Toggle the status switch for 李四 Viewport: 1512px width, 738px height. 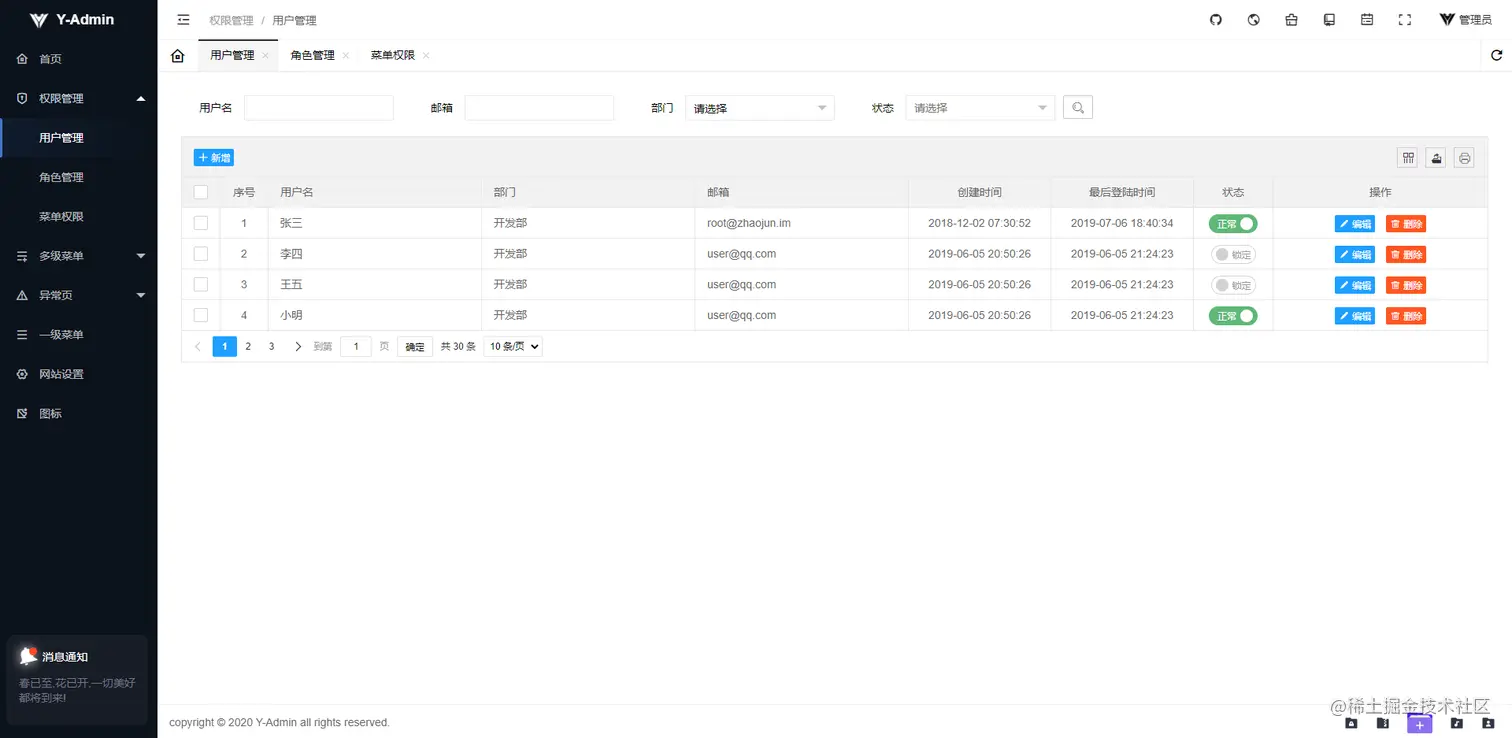pyautogui.click(x=1233, y=255)
